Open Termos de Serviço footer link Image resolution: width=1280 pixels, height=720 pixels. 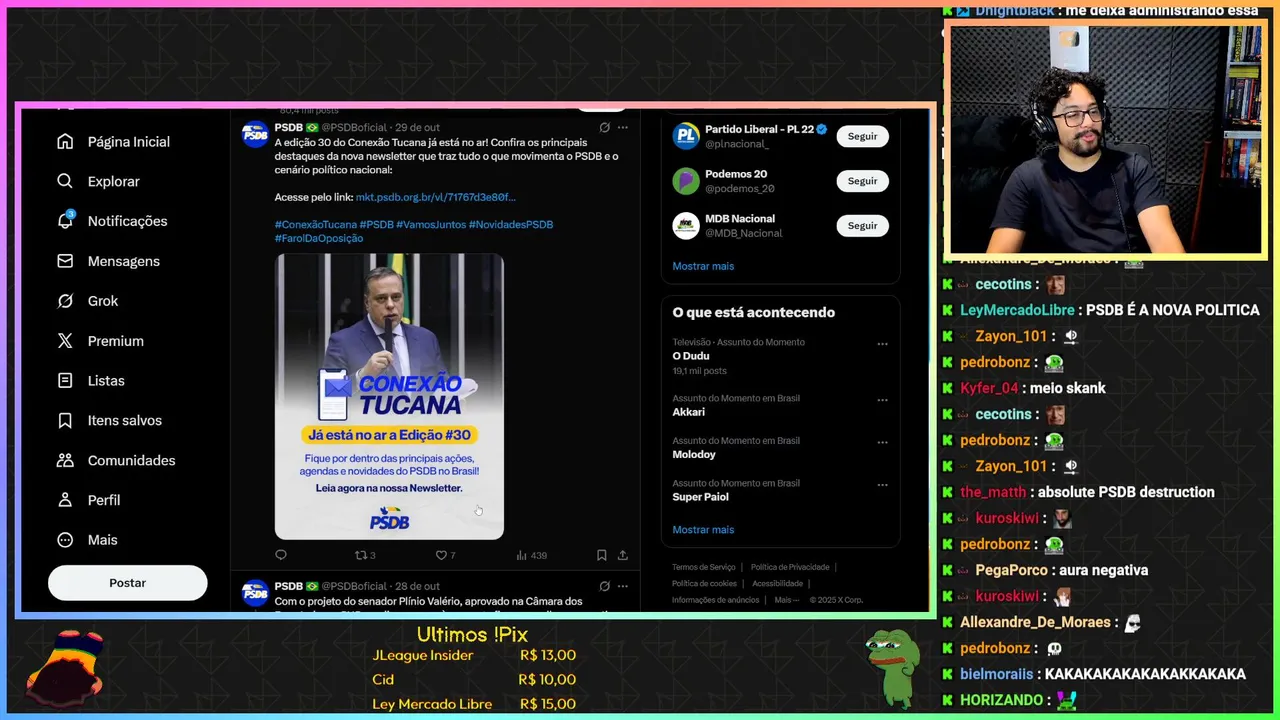pyautogui.click(x=703, y=567)
